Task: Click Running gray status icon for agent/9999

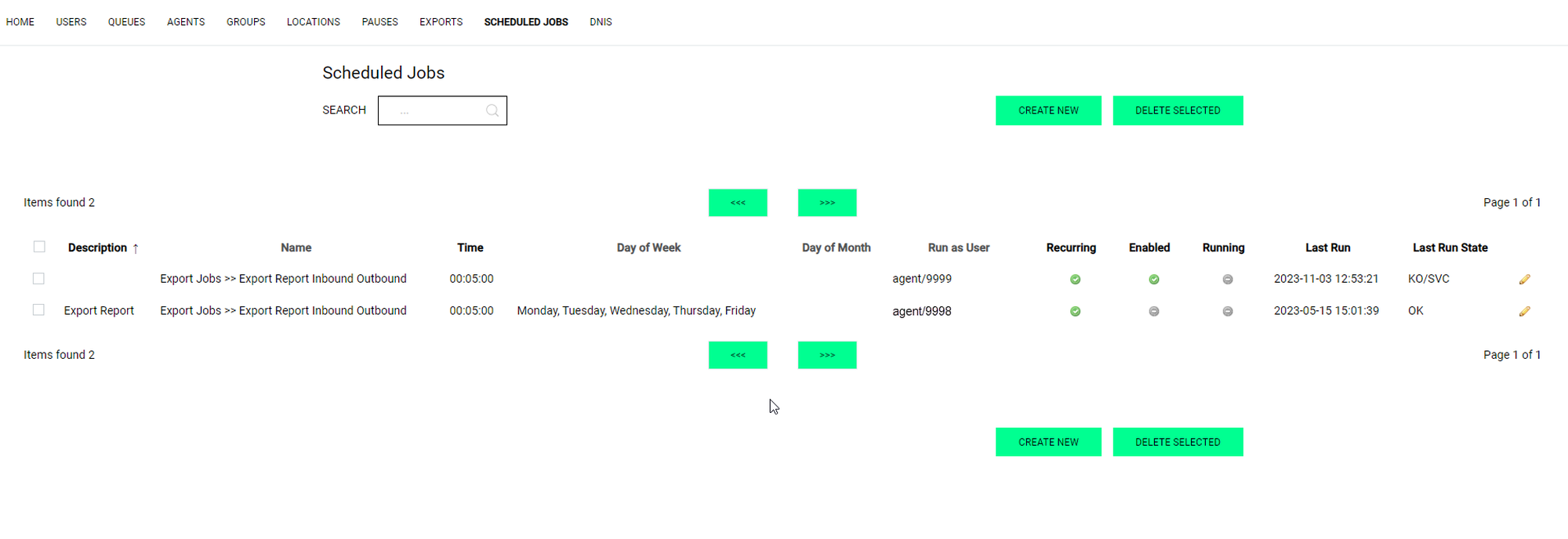Action: coord(1227,280)
